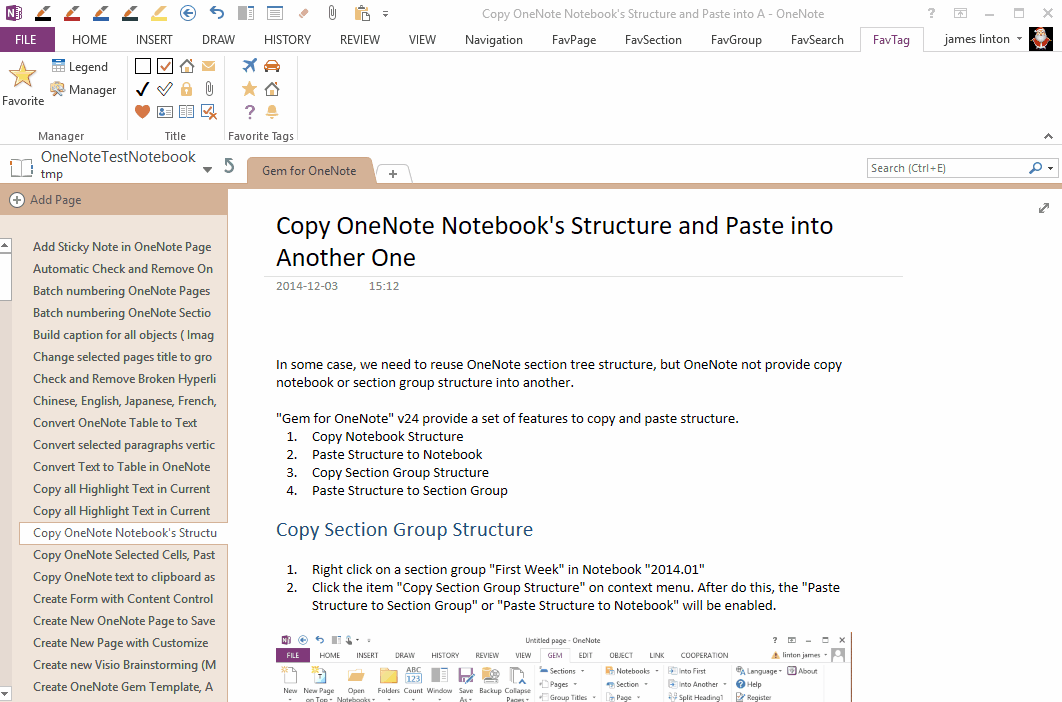Apply the orange heart title tag
The image size is (1062, 702).
click(143, 112)
